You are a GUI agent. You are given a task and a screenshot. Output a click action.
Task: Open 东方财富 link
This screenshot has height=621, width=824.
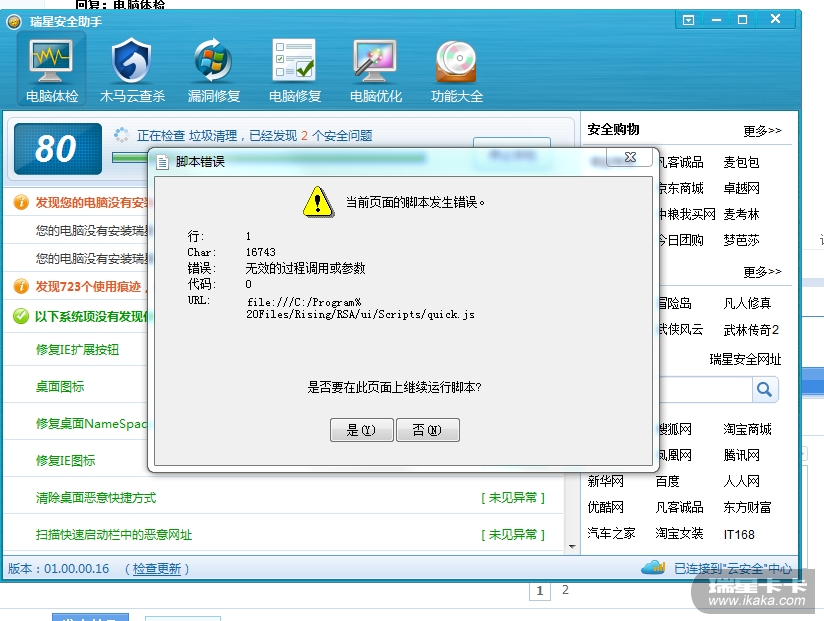747,507
